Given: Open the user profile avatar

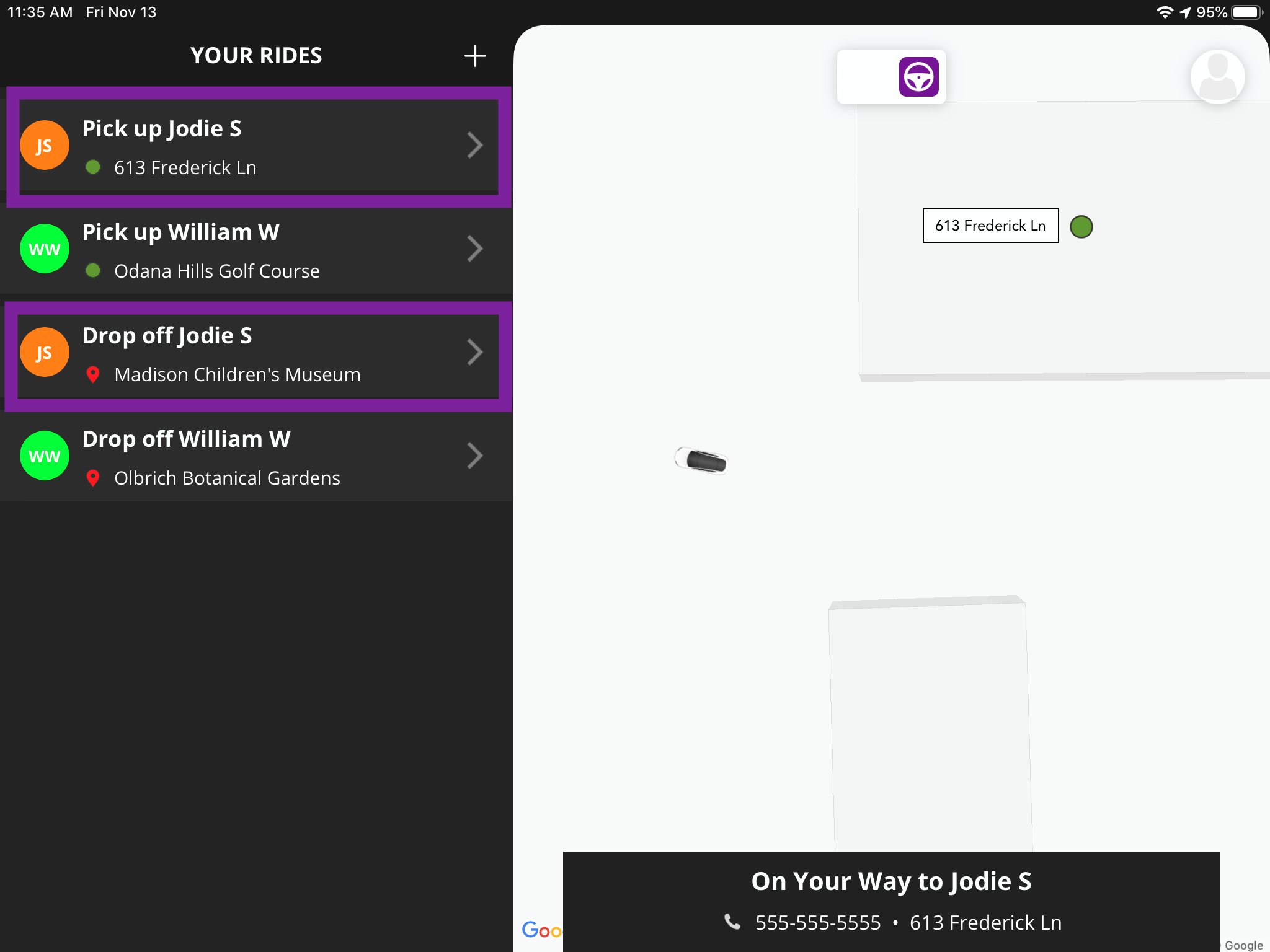Looking at the screenshot, I should tap(1217, 77).
